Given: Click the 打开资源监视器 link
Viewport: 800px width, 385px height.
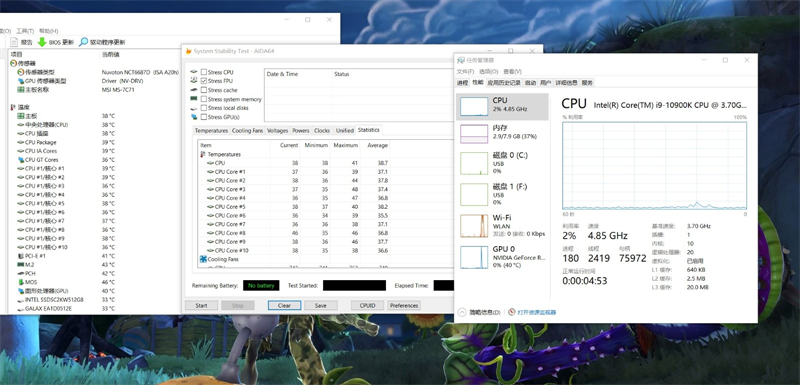Looking at the screenshot, I should [537, 312].
